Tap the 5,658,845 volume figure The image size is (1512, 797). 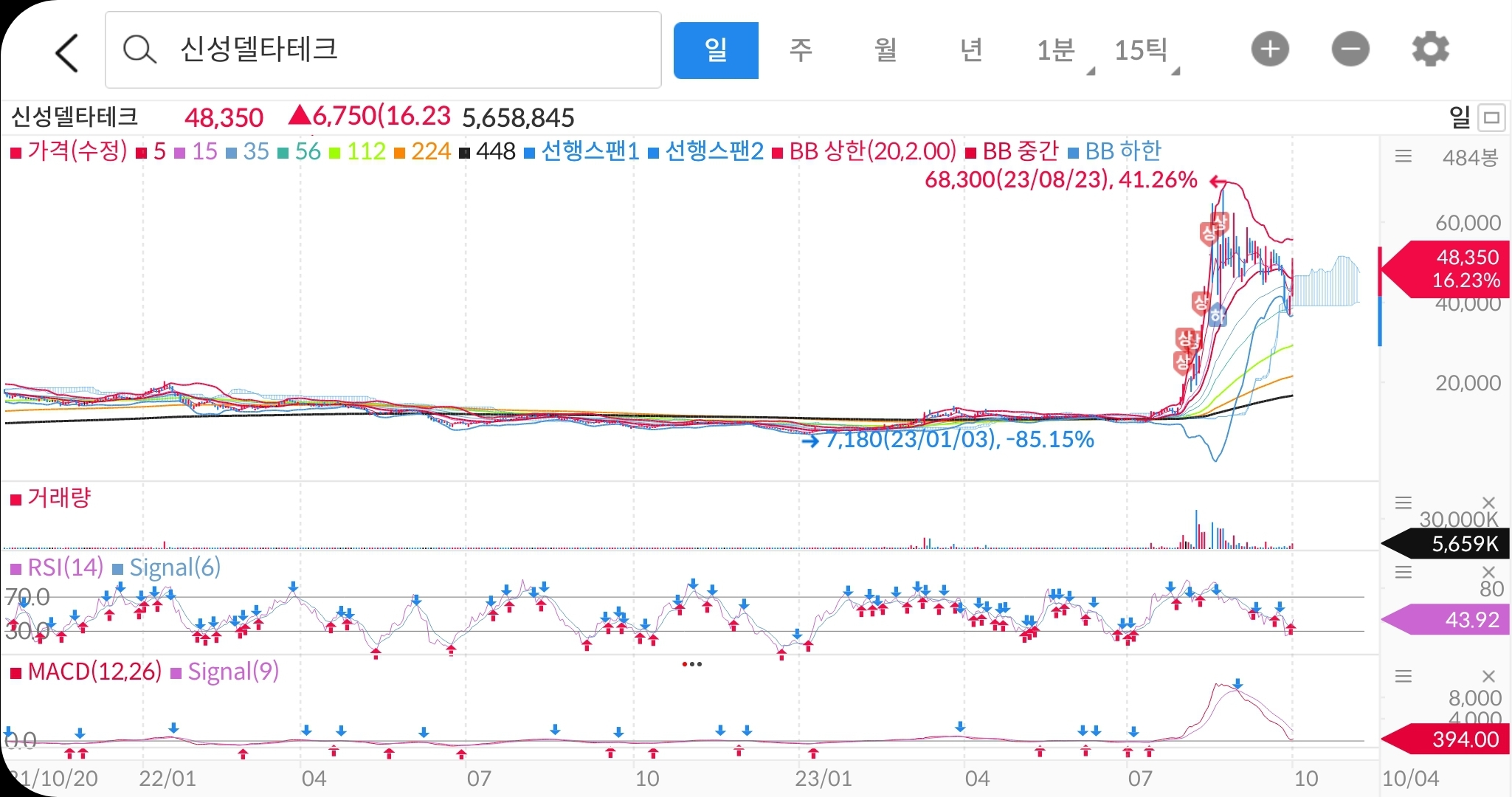[x=518, y=117]
